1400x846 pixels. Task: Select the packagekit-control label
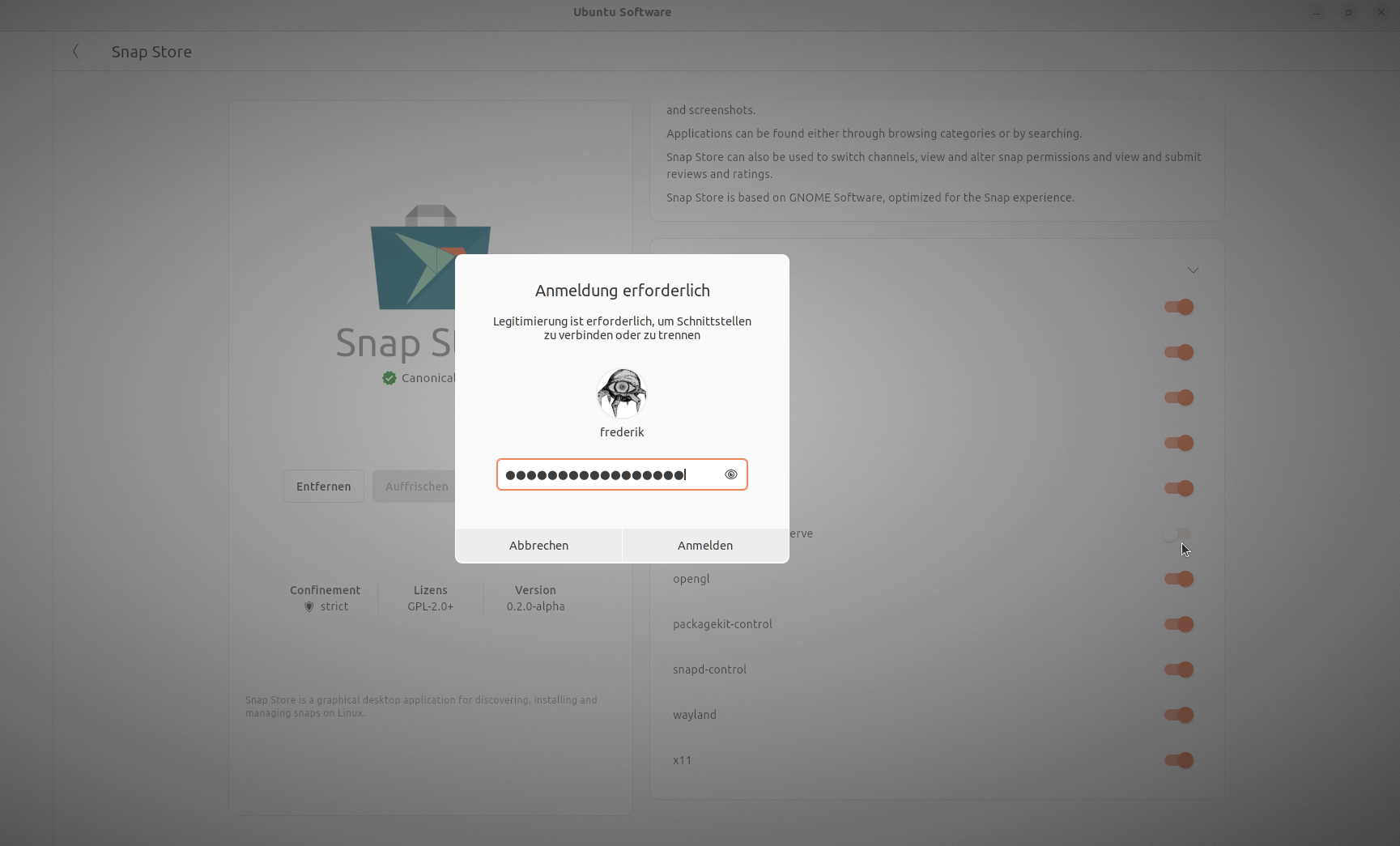point(722,624)
